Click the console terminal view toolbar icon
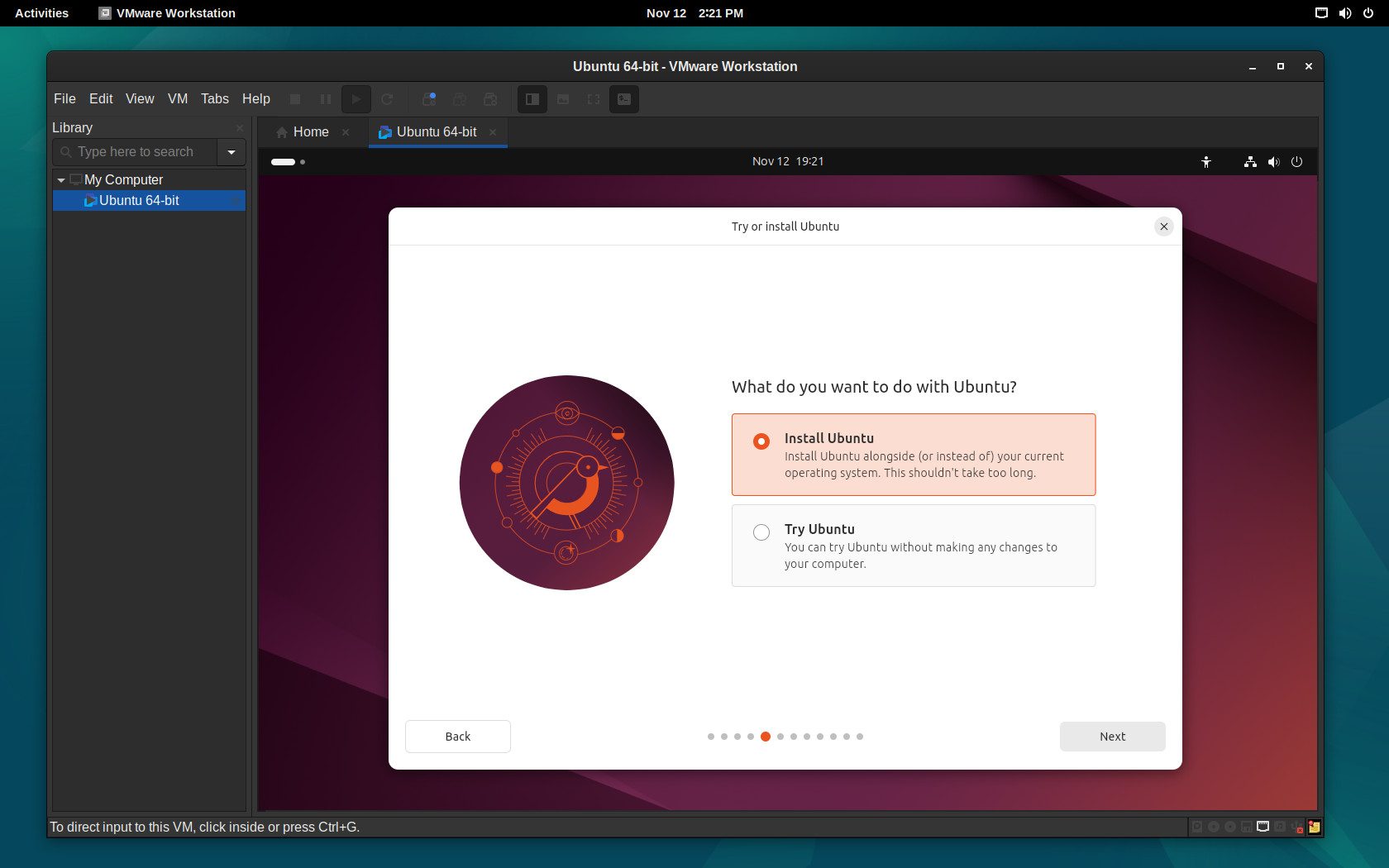Image resolution: width=1389 pixels, height=868 pixels. 624,99
